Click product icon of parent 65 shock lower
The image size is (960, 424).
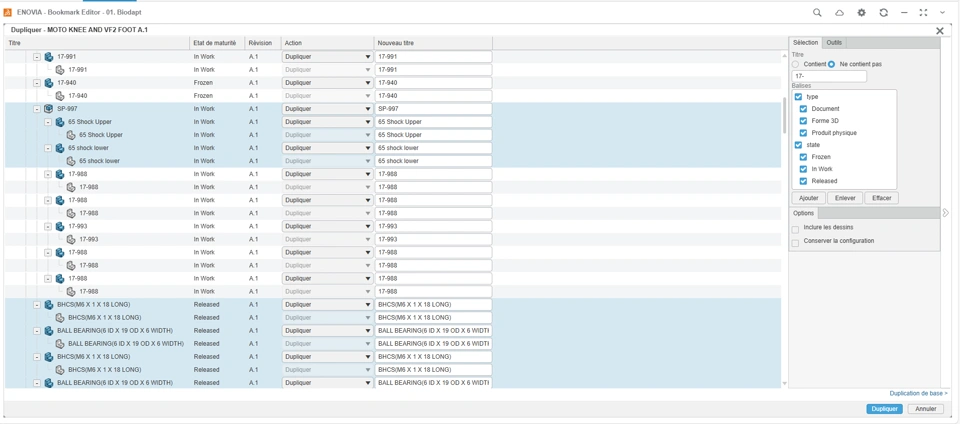(x=59, y=148)
